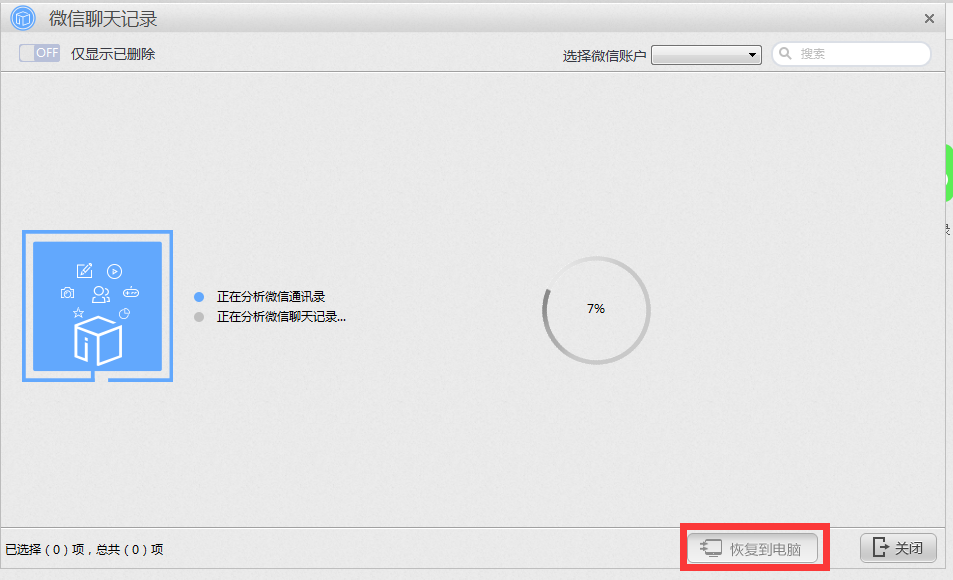Screen dimensions: 953x580
Task: Click the camera icon inside the blue square
Action: (x=67, y=293)
